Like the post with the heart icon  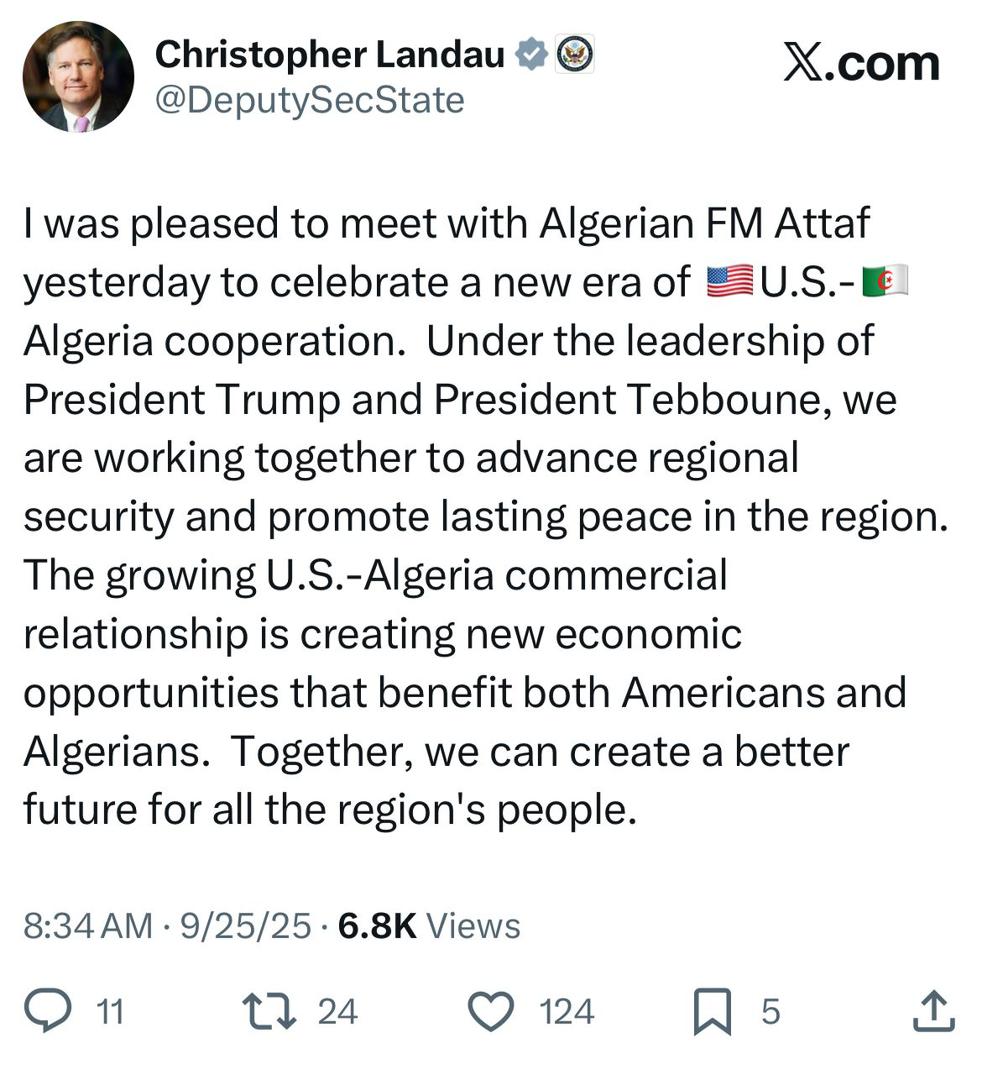coord(491,1012)
